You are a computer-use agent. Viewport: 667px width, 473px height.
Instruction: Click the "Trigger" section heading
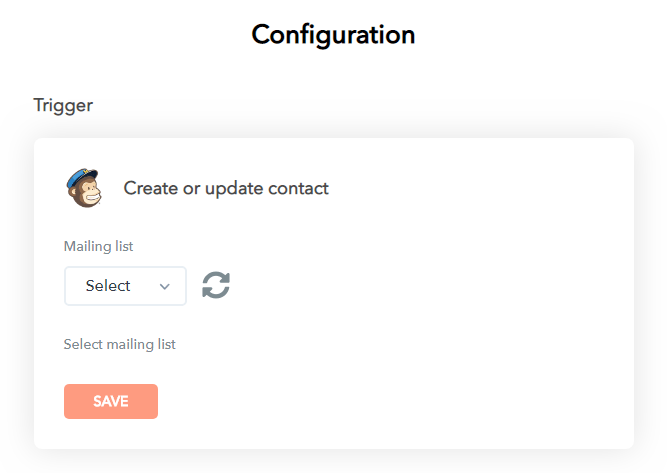click(63, 105)
